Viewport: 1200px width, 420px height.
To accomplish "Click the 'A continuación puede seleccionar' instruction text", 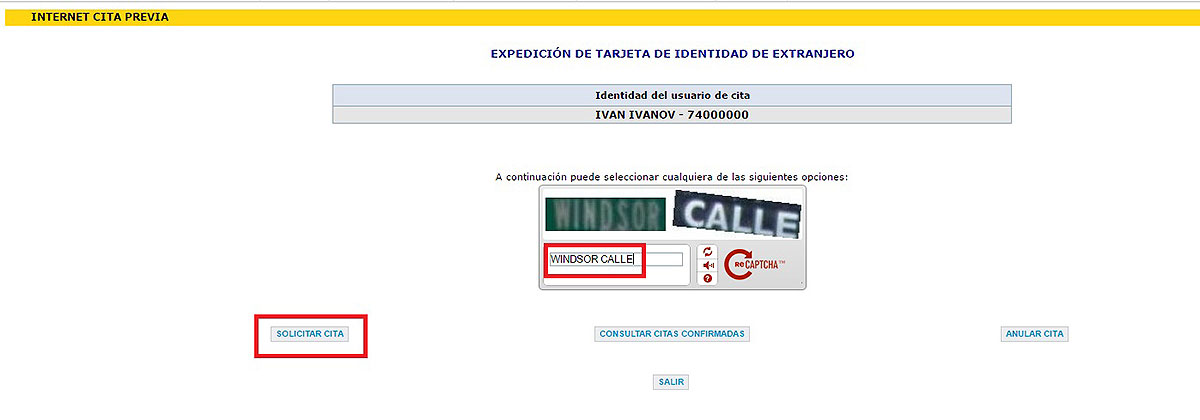I will pos(672,177).
